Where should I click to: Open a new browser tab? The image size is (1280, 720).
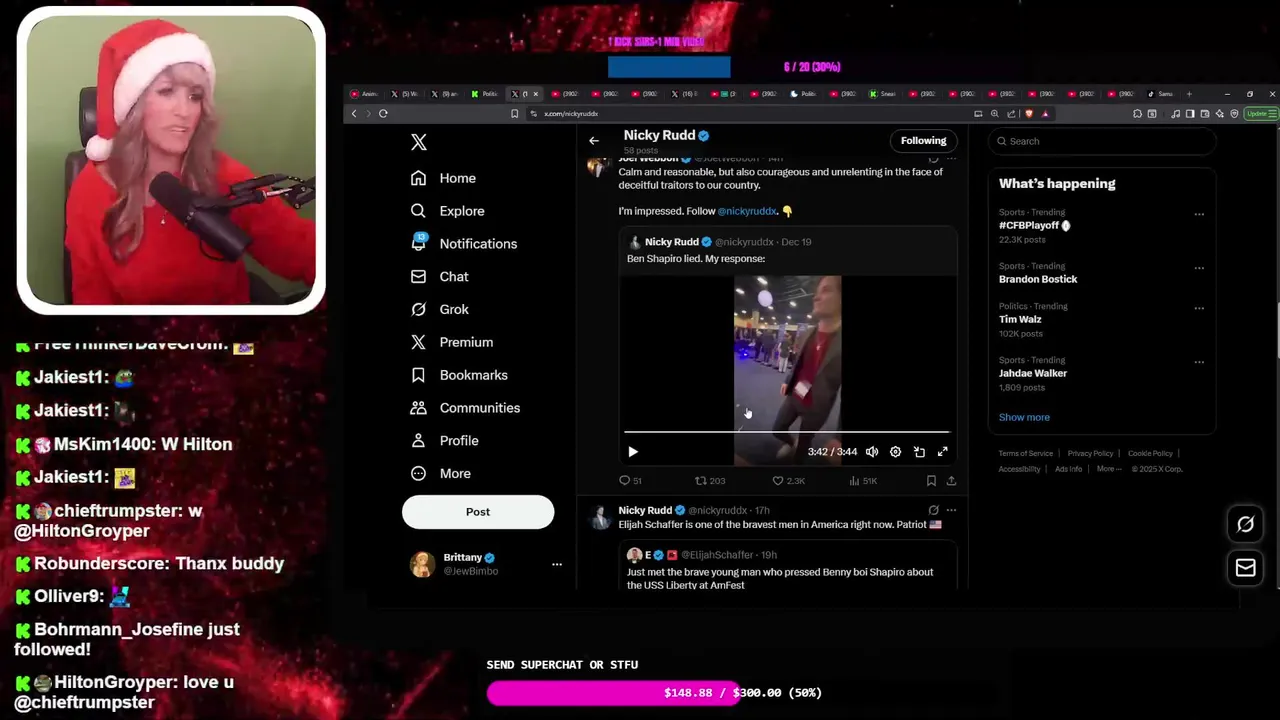click(x=1189, y=94)
